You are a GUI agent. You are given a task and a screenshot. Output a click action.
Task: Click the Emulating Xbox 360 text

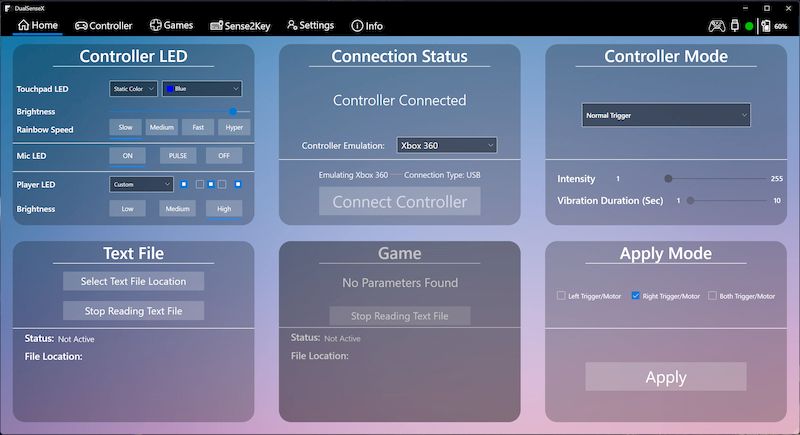coord(353,175)
